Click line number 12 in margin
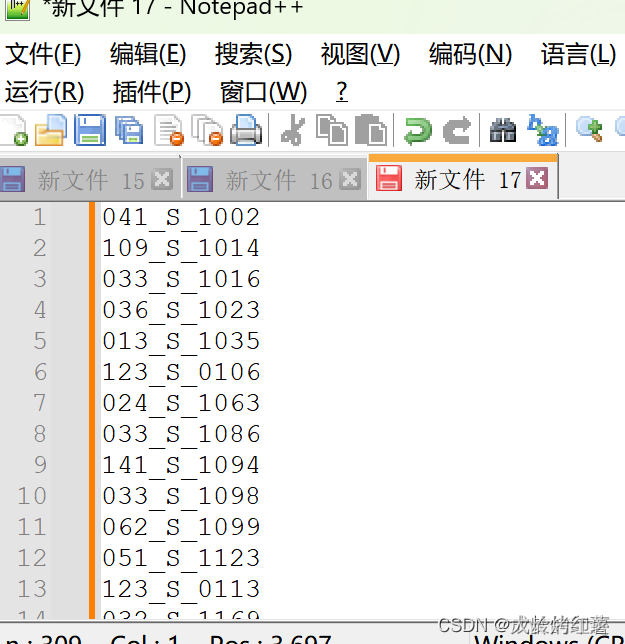This screenshot has height=644, width=625. coord(32,558)
